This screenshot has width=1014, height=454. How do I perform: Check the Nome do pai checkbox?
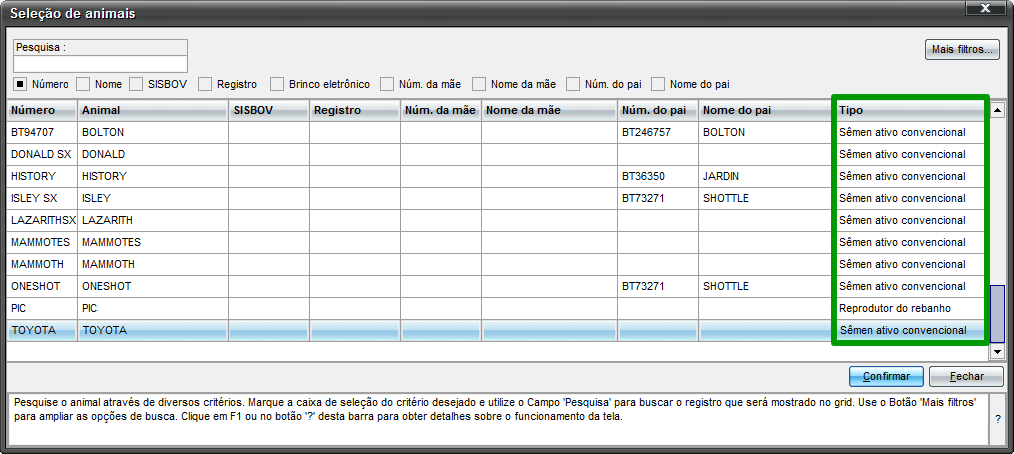[x=658, y=84]
